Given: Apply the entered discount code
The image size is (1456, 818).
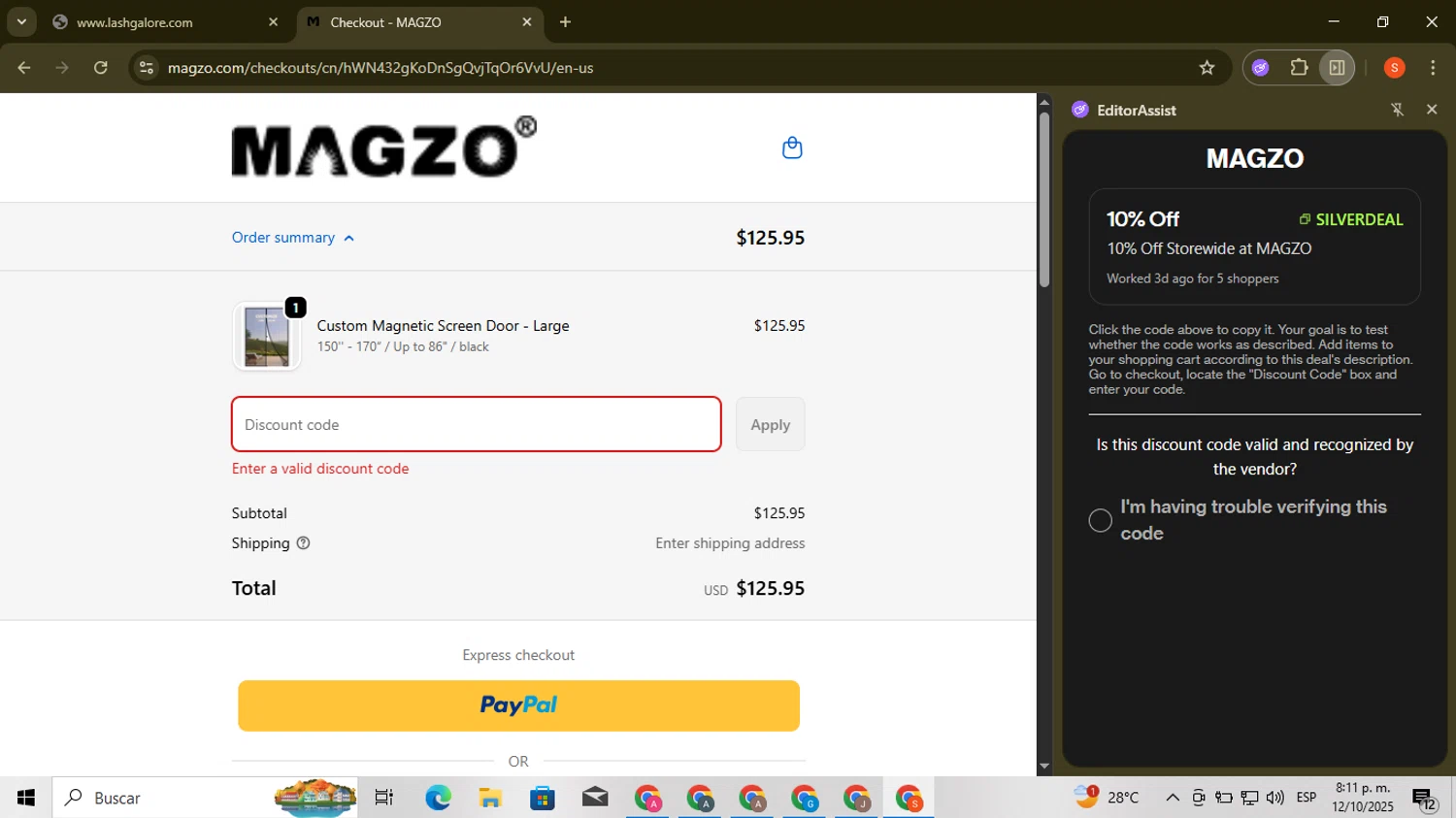Looking at the screenshot, I should click(x=770, y=424).
